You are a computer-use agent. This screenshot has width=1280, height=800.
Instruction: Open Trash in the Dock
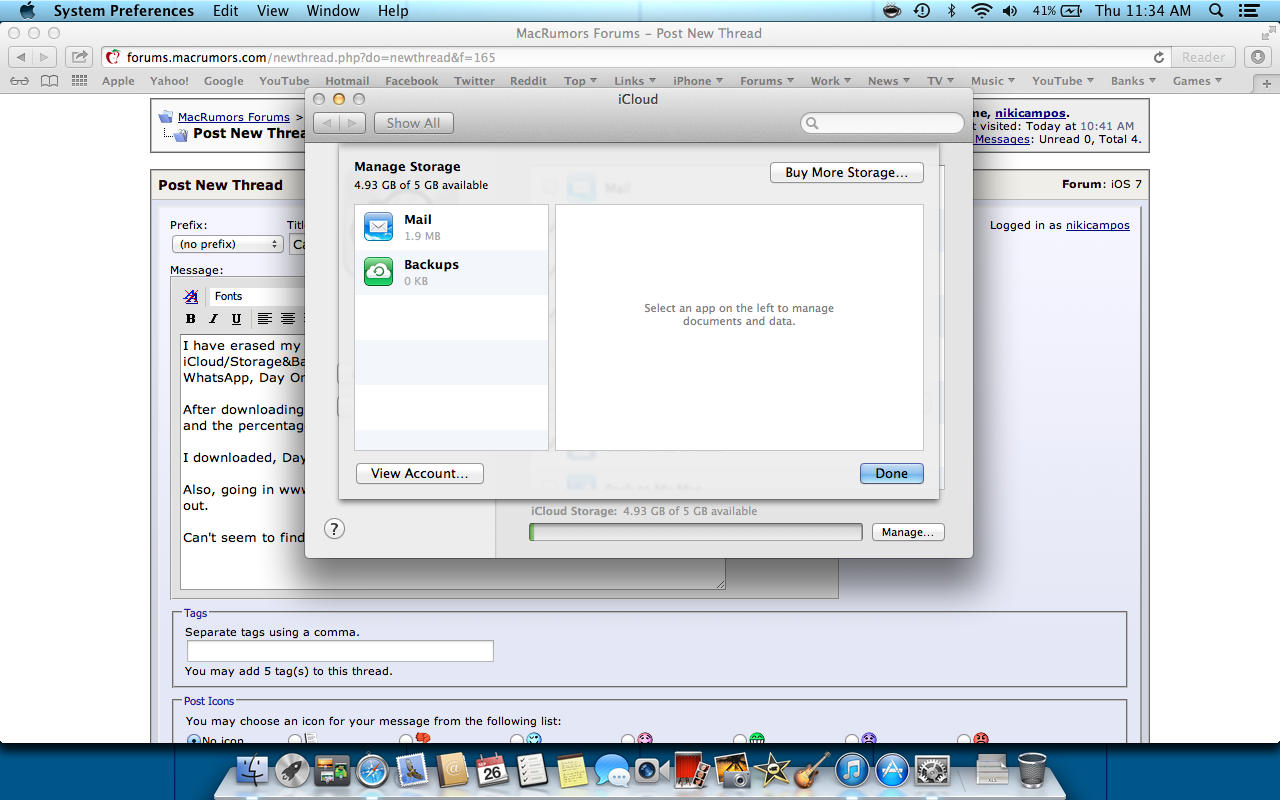pos(1031,771)
